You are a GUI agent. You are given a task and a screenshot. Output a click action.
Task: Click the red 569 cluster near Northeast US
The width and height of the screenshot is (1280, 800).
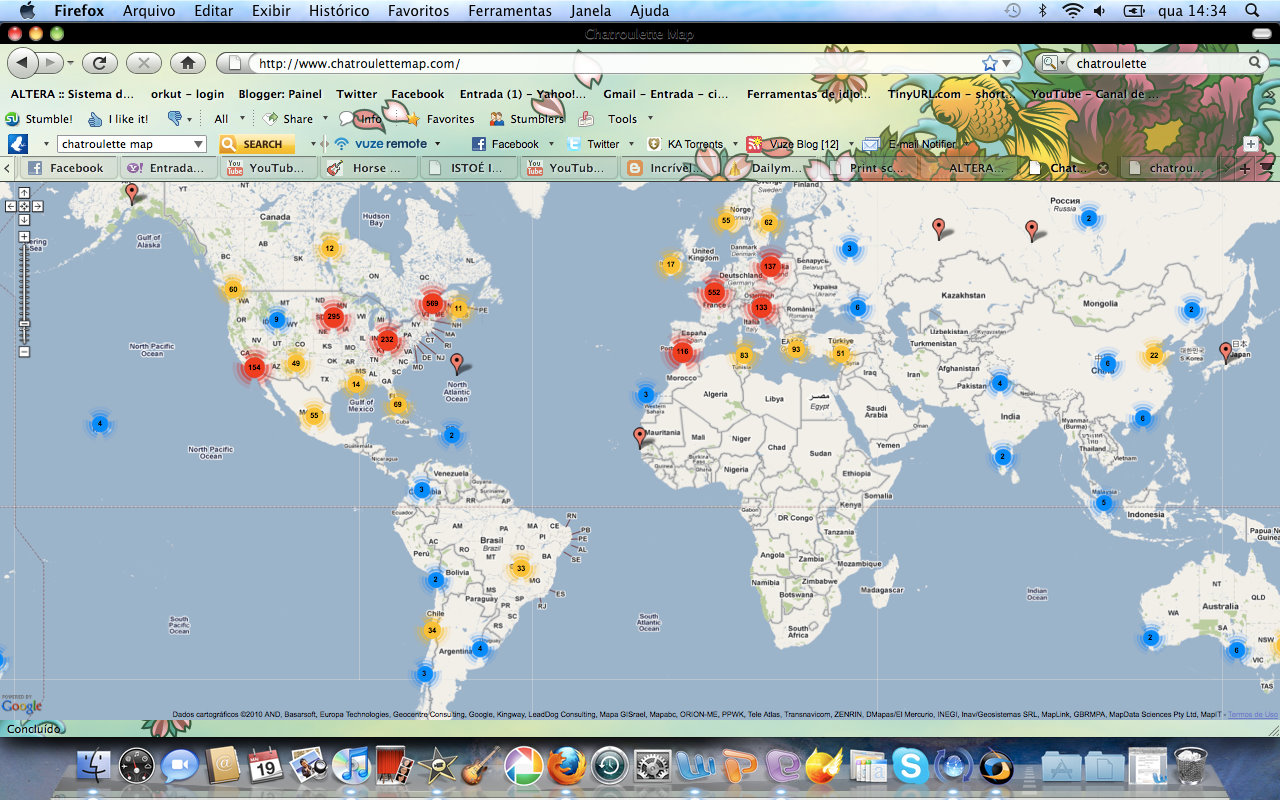[432, 303]
